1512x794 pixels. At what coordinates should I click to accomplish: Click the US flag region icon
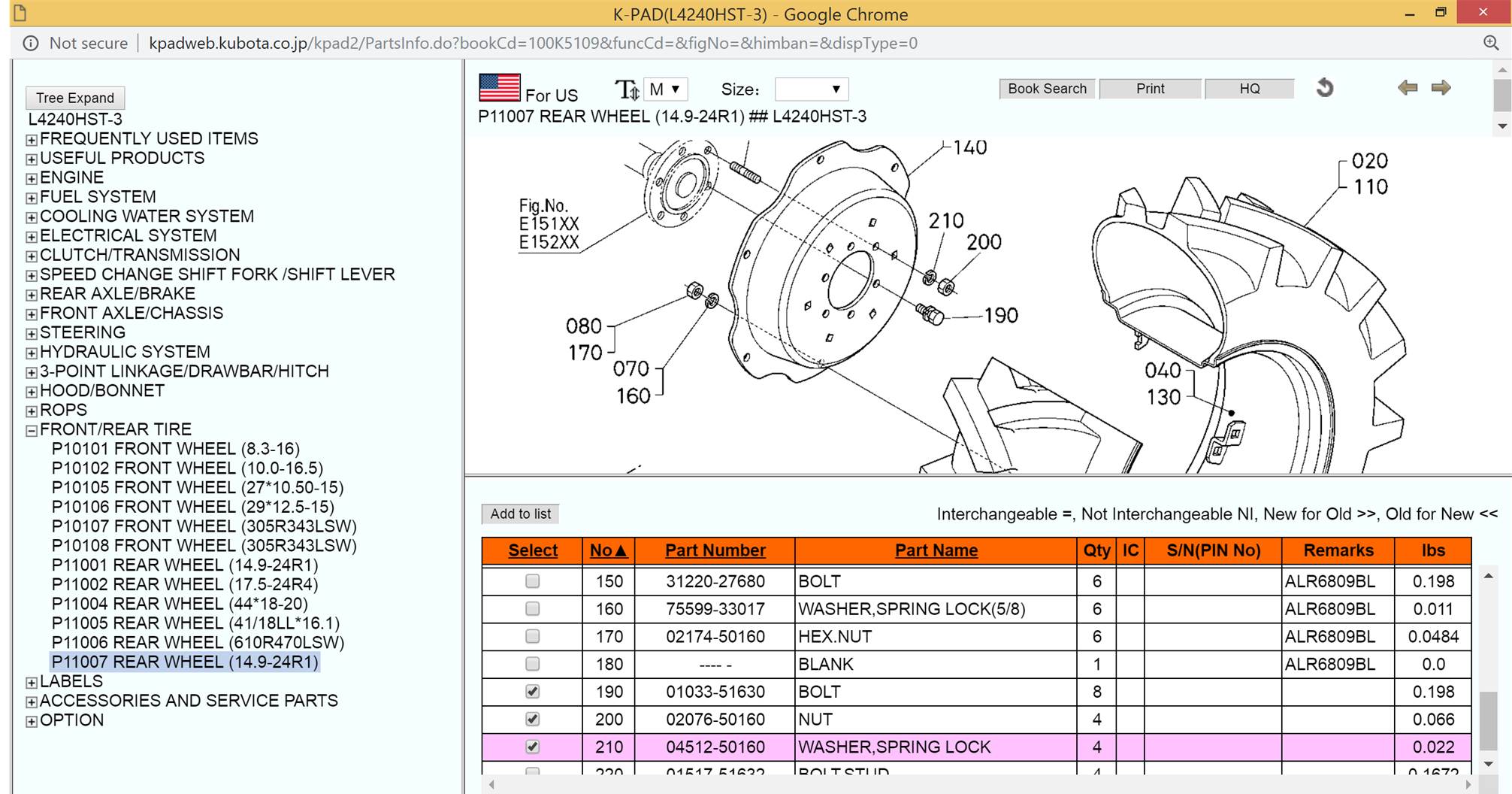499,88
